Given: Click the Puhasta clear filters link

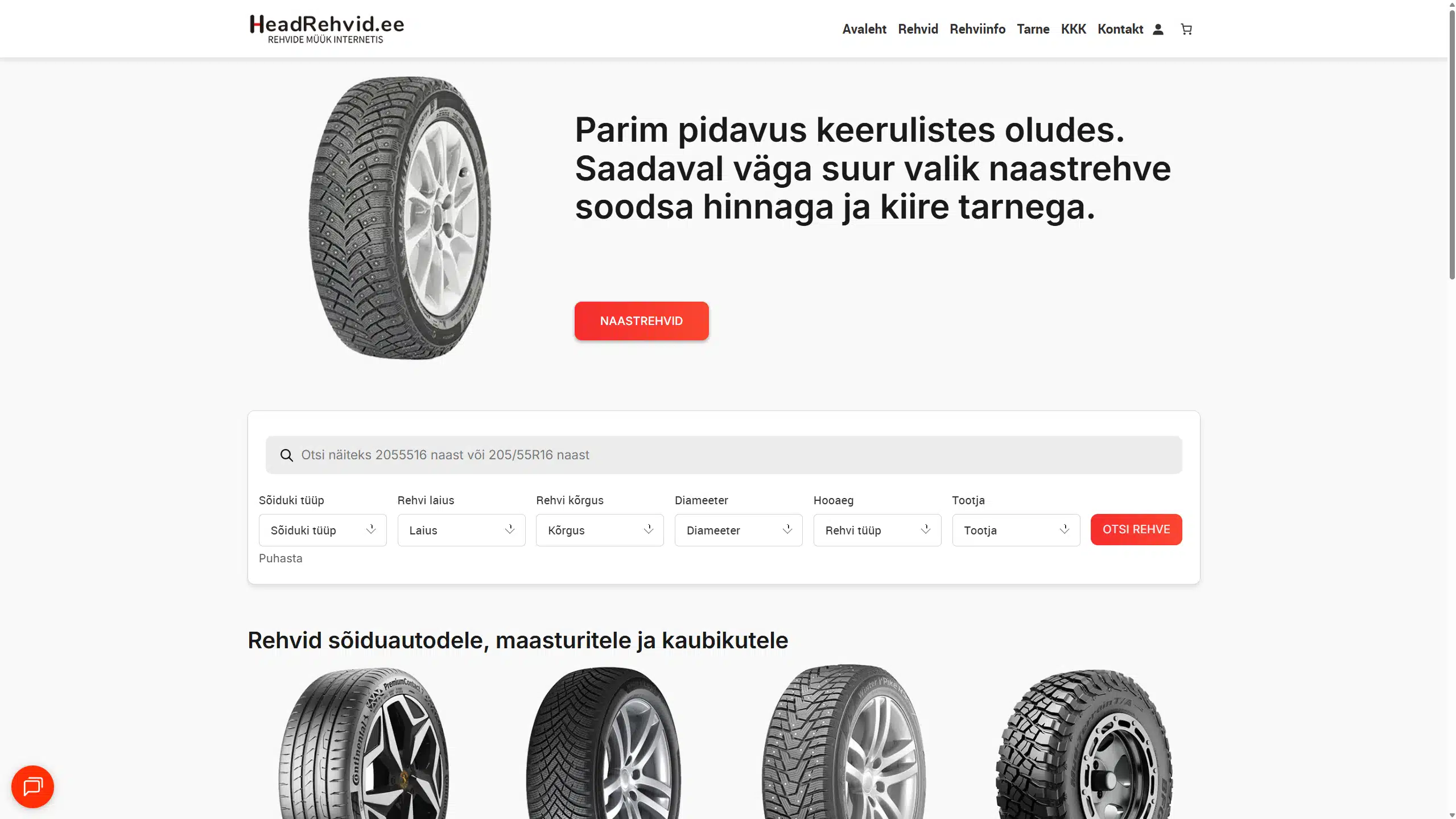Looking at the screenshot, I should 281,558.
